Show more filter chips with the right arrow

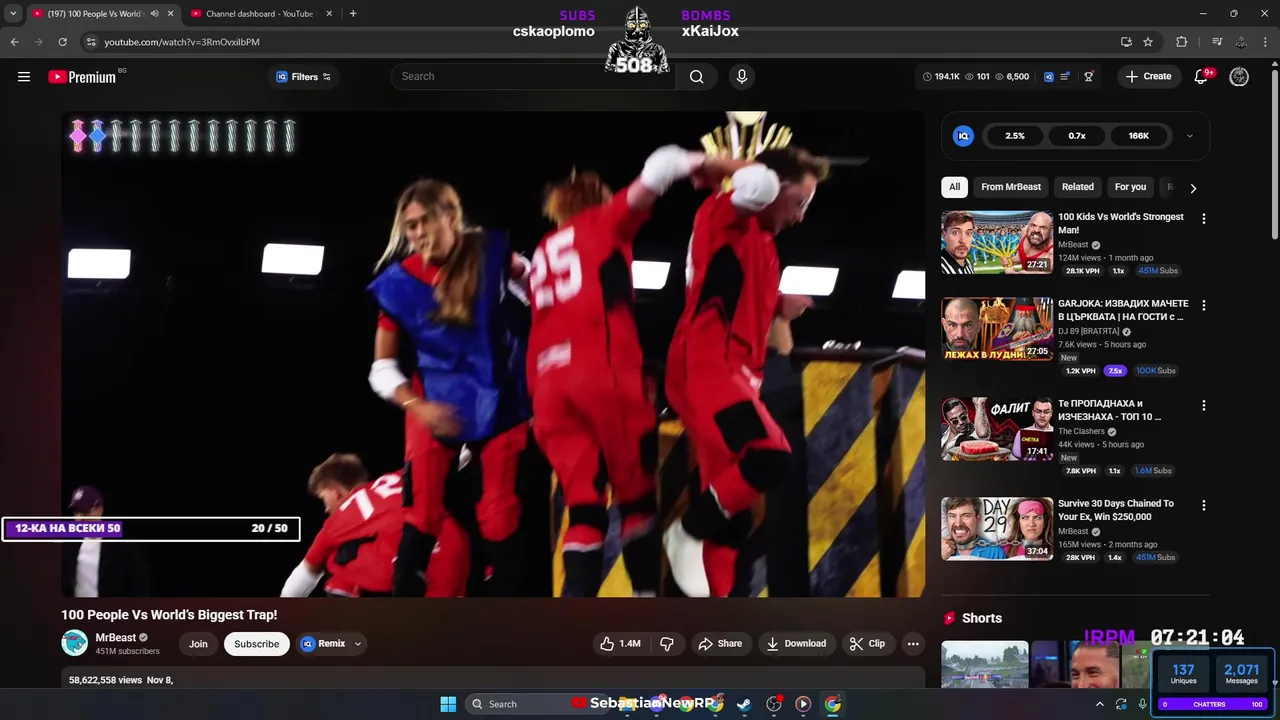coord(1193,188)
